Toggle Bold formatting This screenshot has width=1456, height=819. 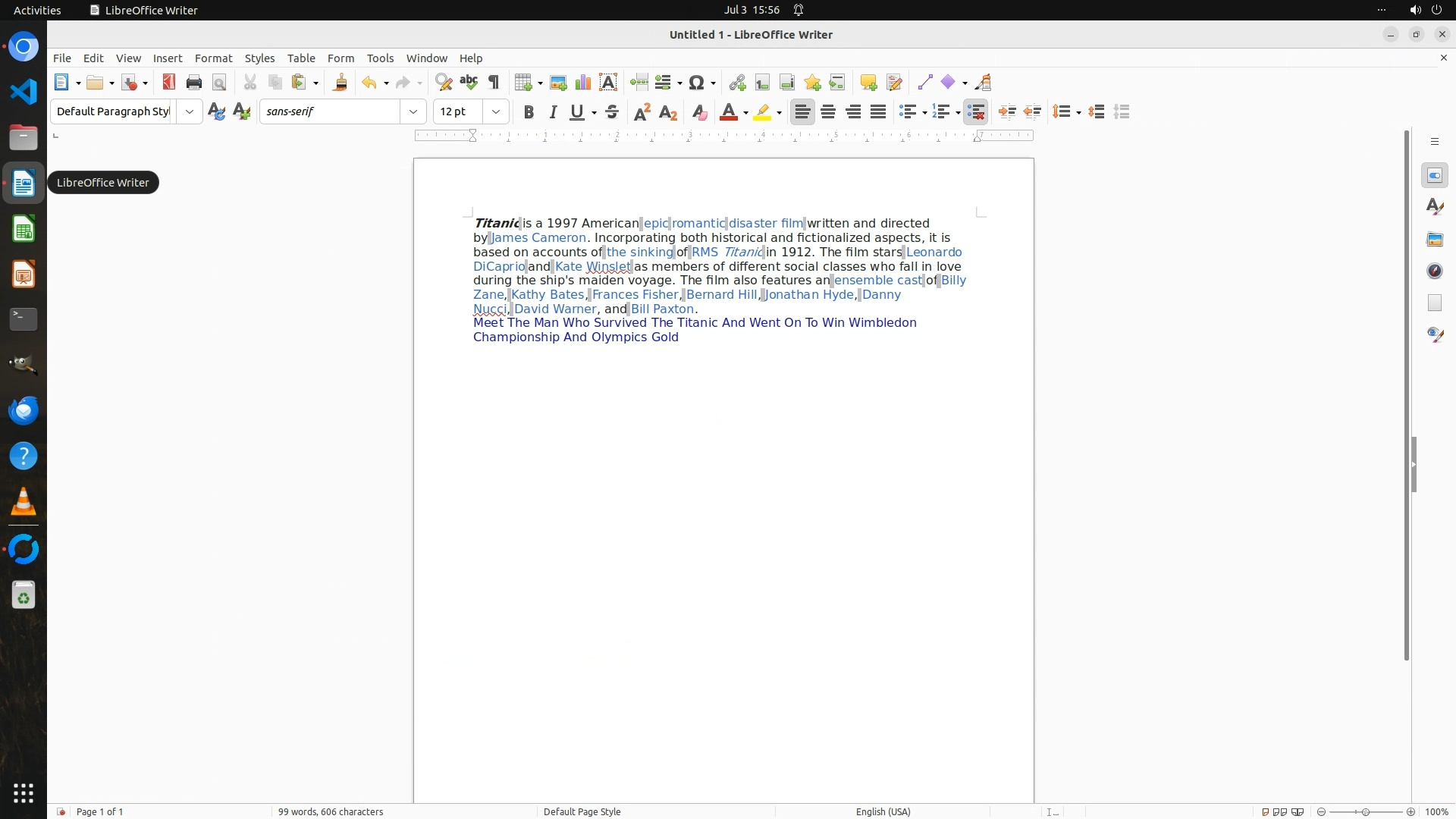coord(529,112)
